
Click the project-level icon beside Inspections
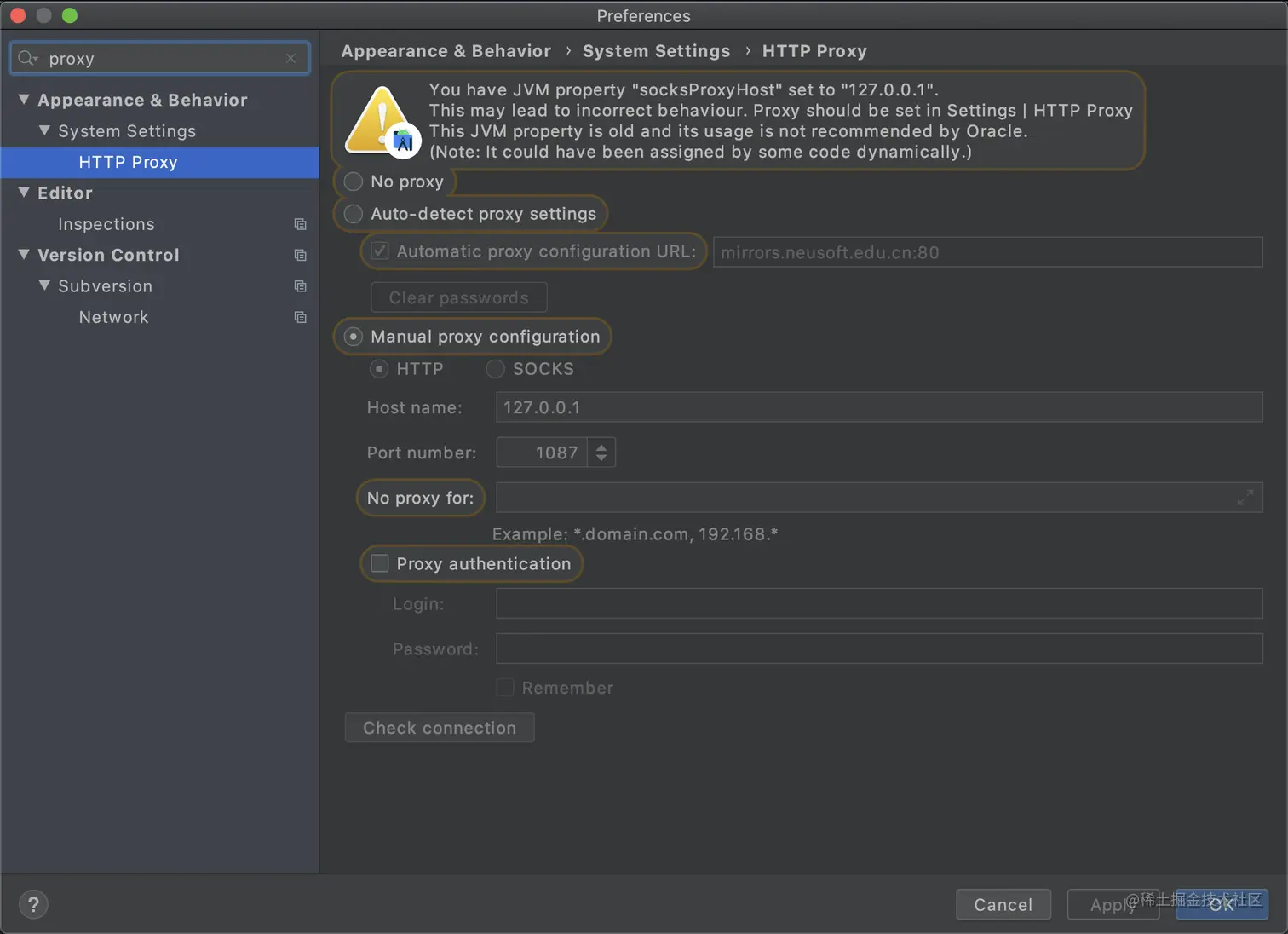point(300,224)
